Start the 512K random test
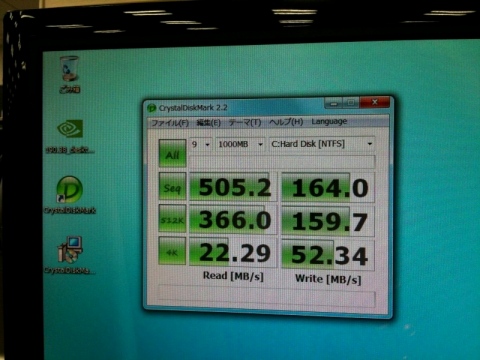The image size is (480, 360). (x=172, y=219)
